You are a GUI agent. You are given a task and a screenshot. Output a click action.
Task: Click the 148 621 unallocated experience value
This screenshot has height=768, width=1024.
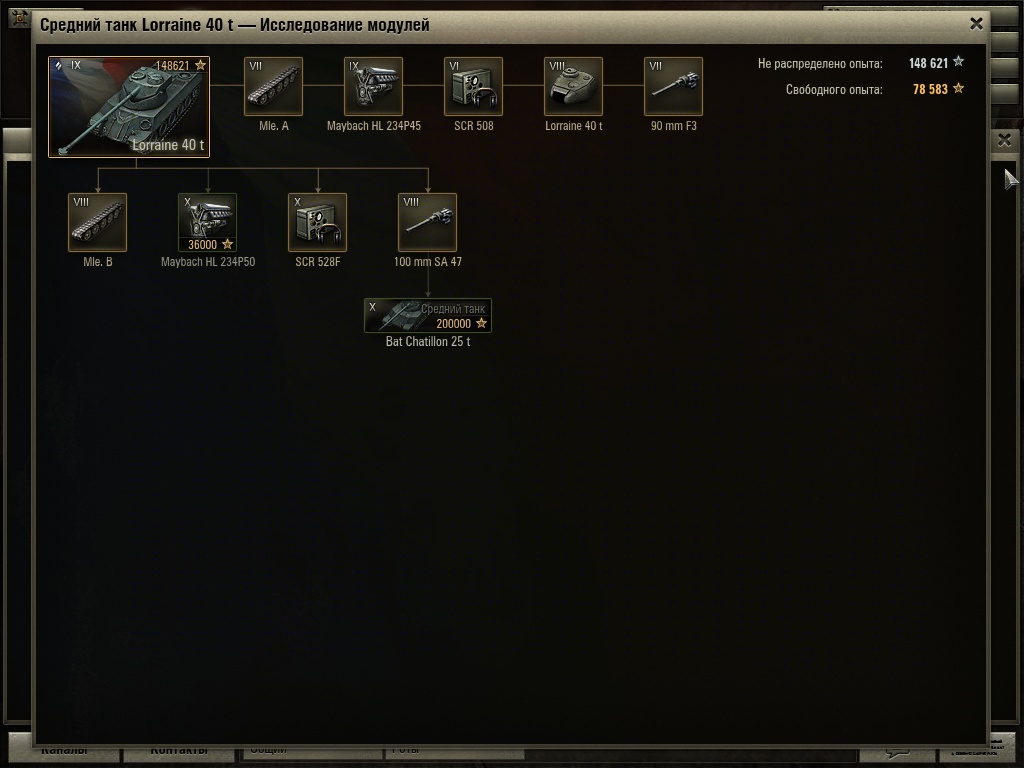pos(928,63)
